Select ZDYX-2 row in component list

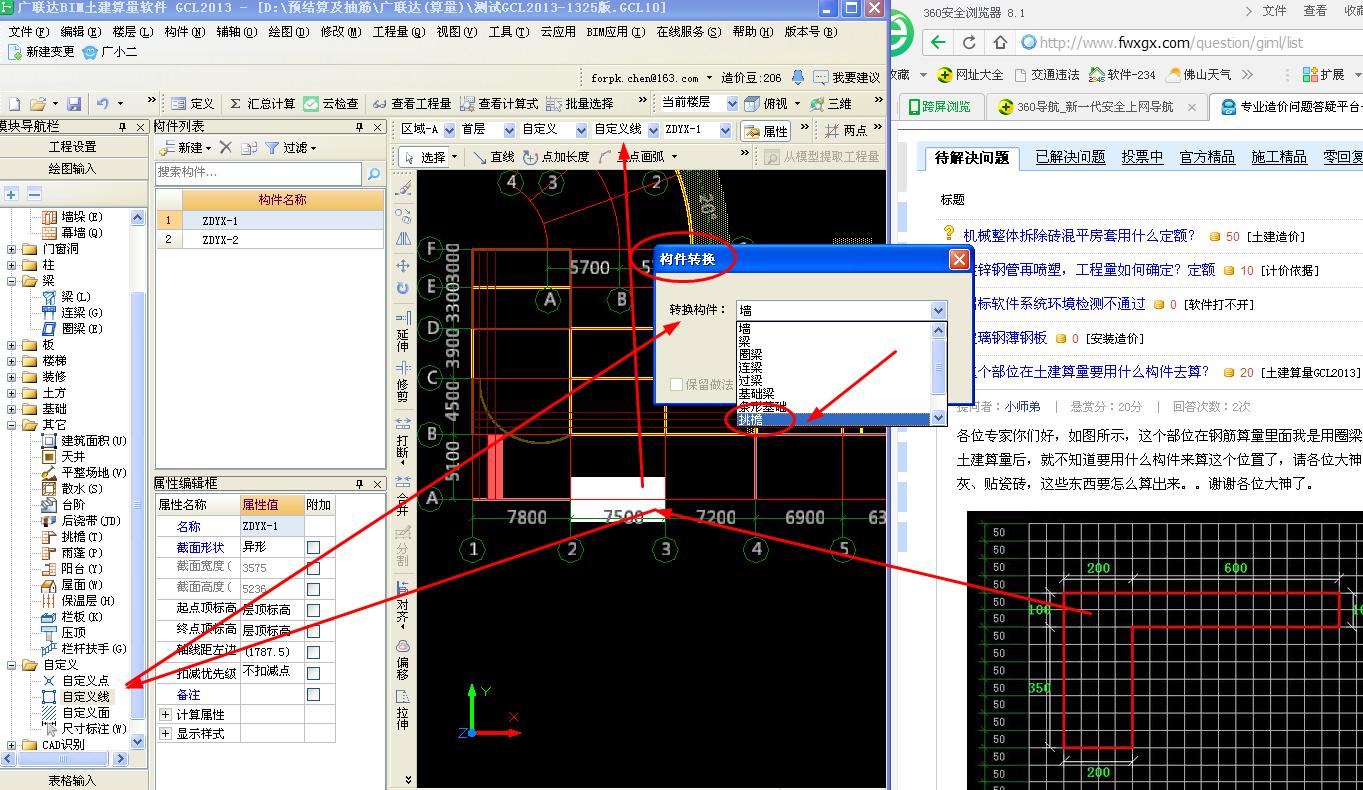pyautogui.click(x=269, y=240)
